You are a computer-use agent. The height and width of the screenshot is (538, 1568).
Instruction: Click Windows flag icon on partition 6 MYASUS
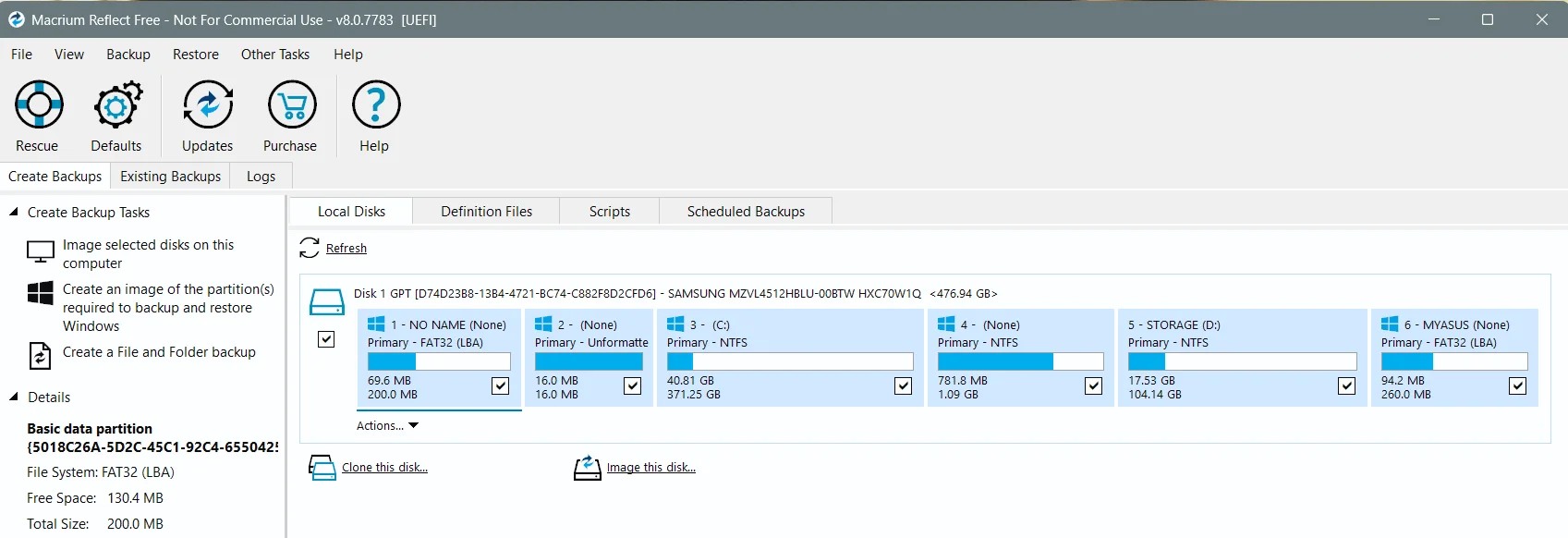click(x=1390, y=324)
